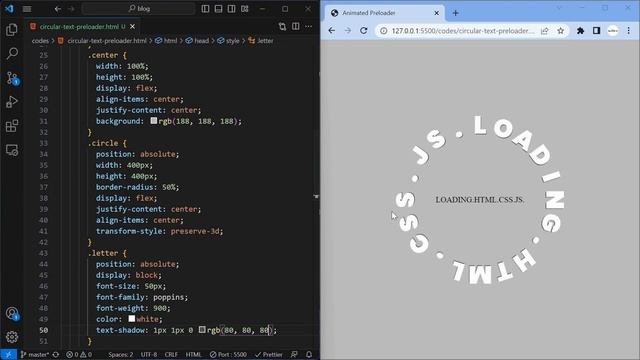
Task: Click the browser address bar URL
Action: coord(462,31)
